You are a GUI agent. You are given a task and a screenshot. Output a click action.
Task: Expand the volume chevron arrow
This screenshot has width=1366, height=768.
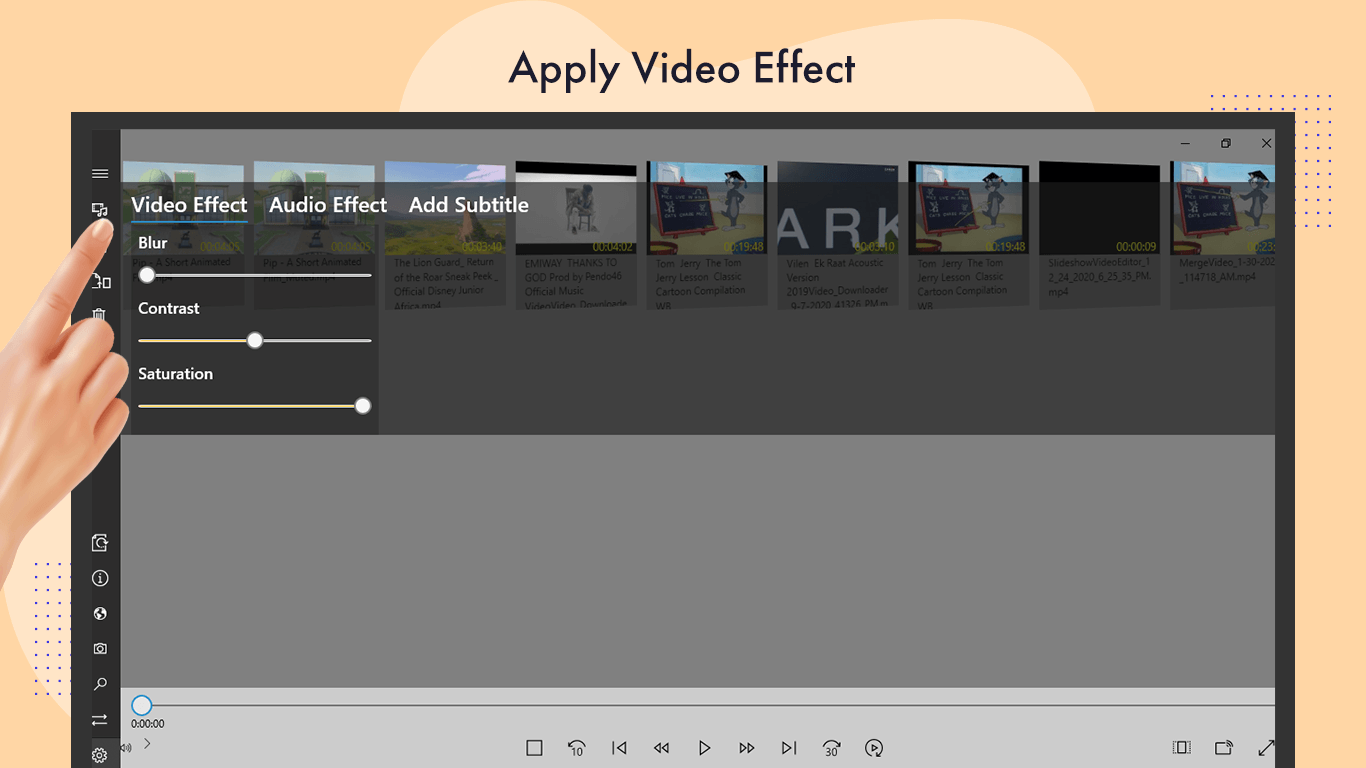pyautogui.click(x=147, y=743)
